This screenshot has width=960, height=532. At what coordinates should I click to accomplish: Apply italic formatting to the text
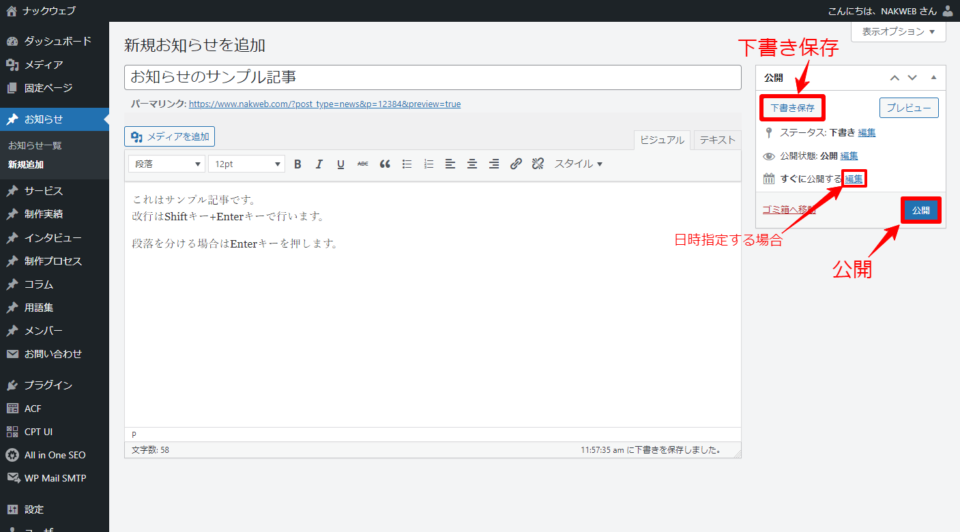pos(319,164)
